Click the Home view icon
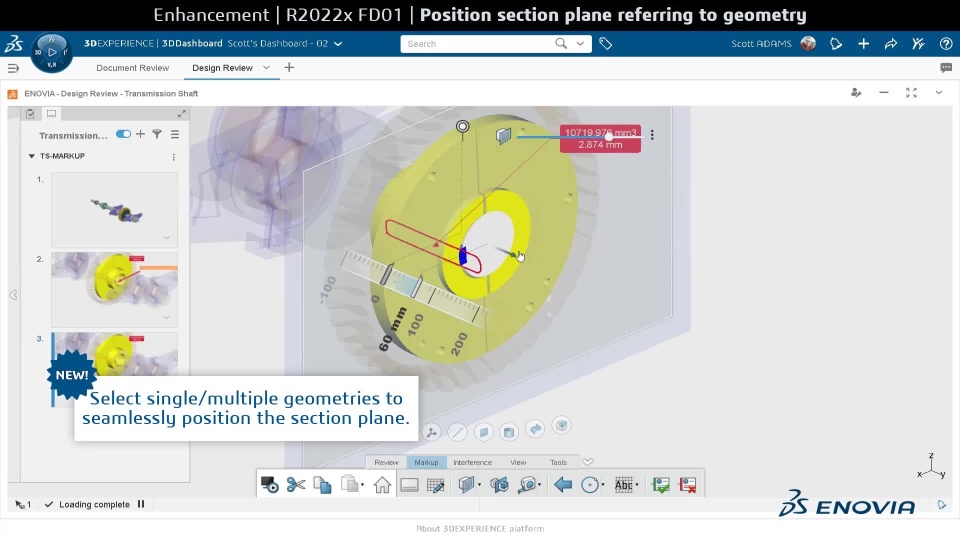Viewport: 960px width, 540px height. [383, 485]
